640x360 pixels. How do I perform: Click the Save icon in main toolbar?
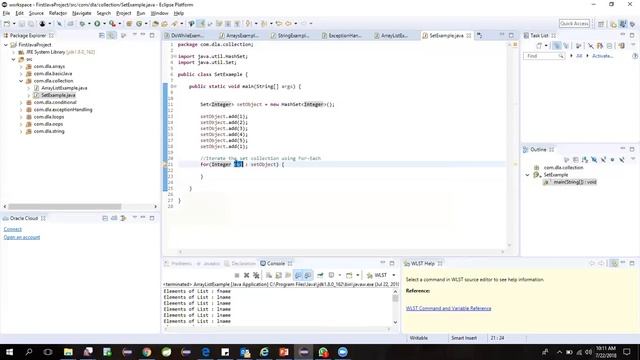click(22, 24)
